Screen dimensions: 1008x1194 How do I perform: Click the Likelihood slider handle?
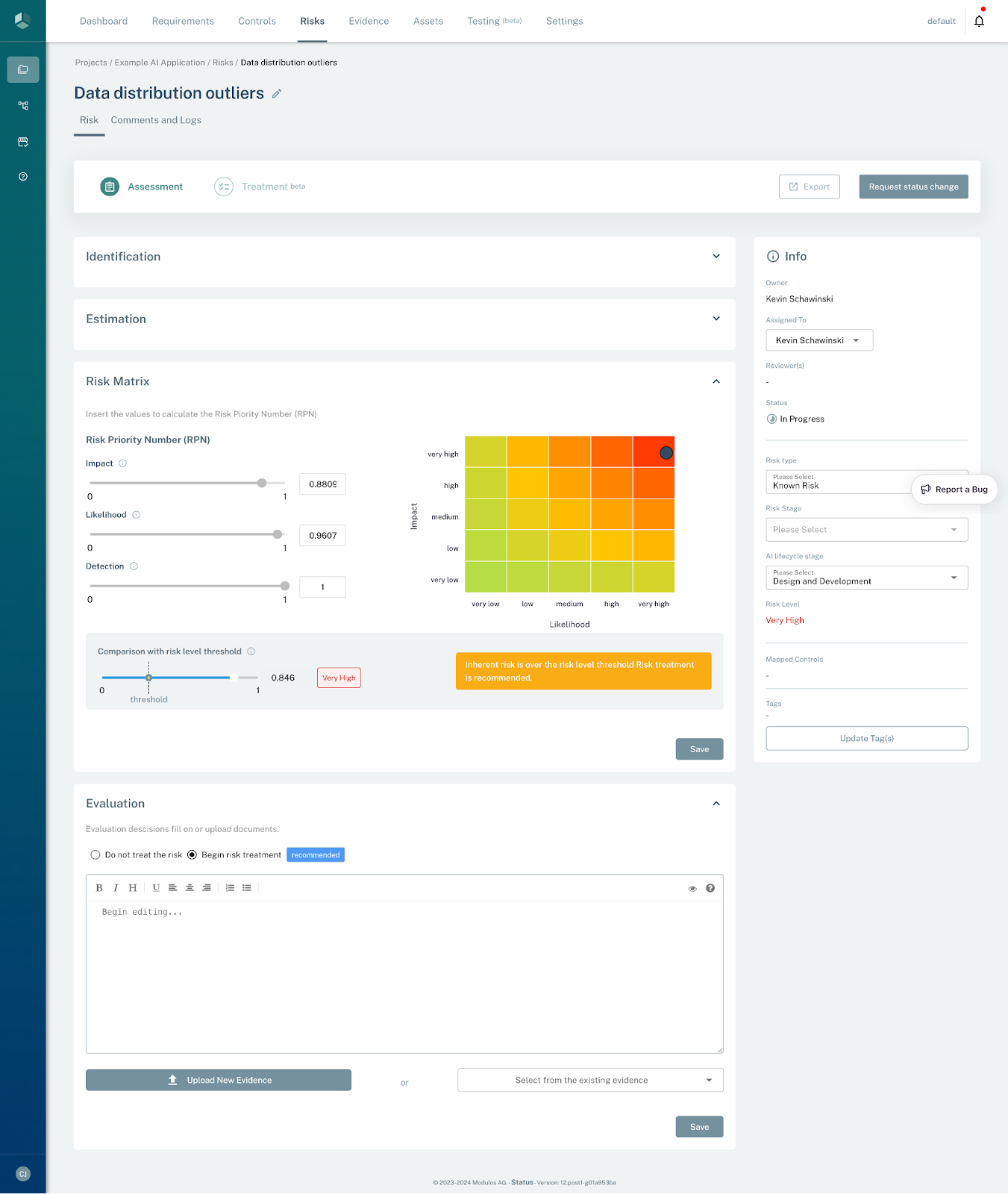tap(278, 534)
